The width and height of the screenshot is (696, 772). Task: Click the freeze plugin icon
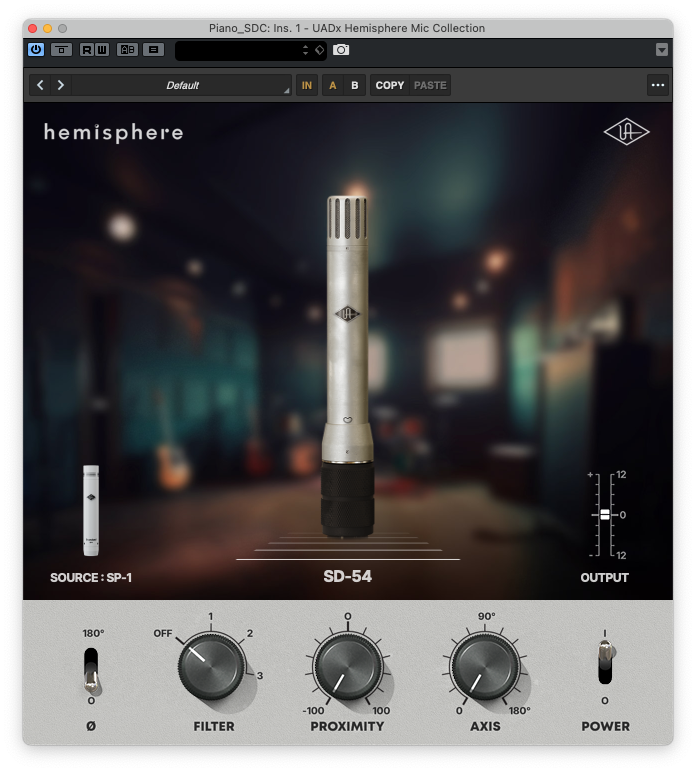coord(62,50)
